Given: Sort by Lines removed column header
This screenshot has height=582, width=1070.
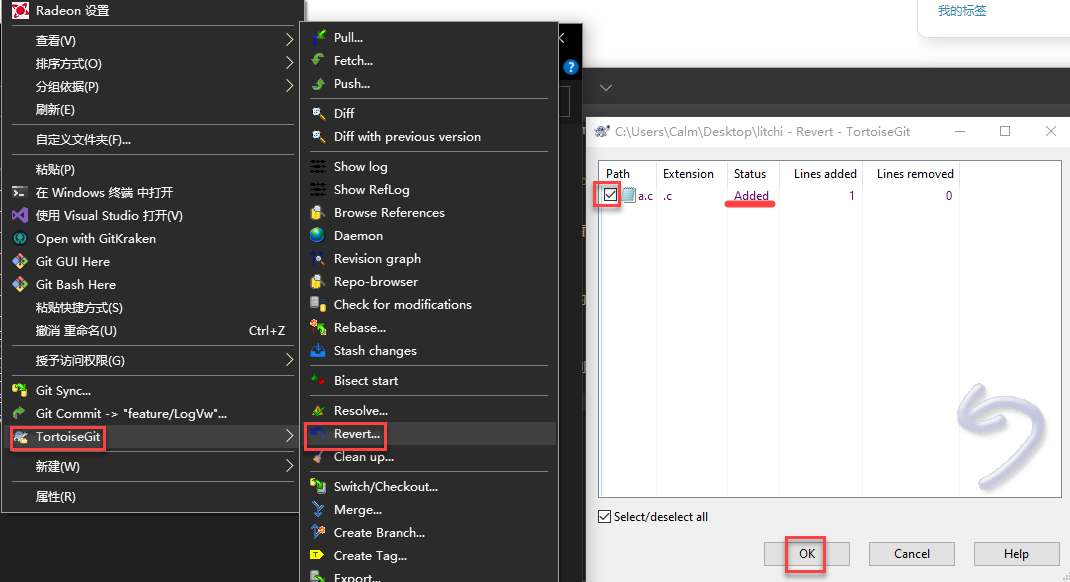Looking at the screenshot, I should (x=911, y=173).
